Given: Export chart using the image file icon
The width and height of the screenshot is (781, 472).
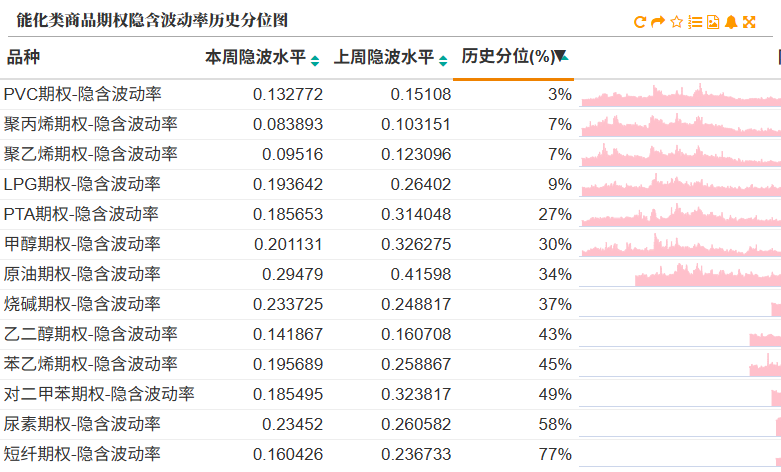Looking at the screenshot, I should pyautogui.click(x=713, y=22).
